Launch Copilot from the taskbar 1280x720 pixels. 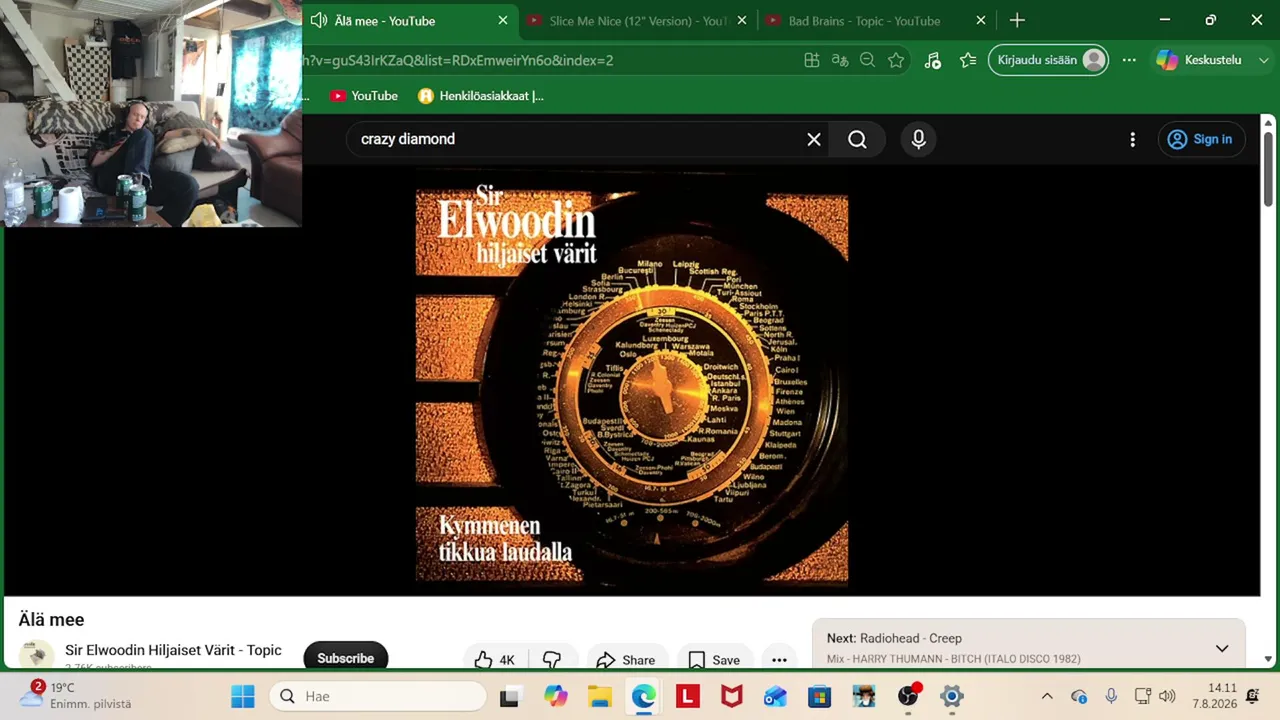(556, 696)
